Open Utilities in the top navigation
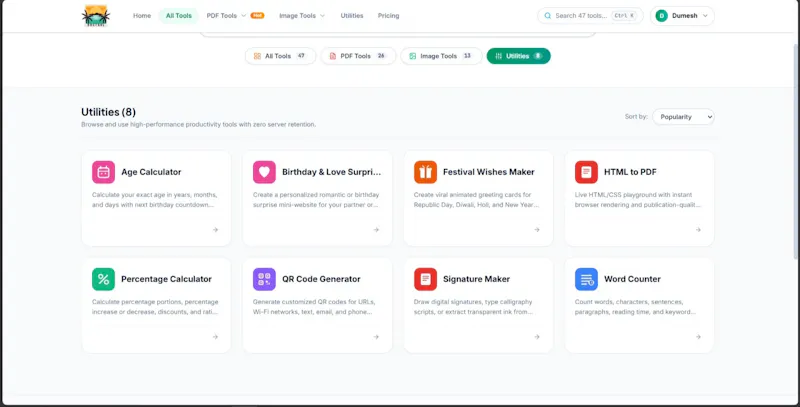This screenshot has width=800, height=407. [x=352, y=16]
